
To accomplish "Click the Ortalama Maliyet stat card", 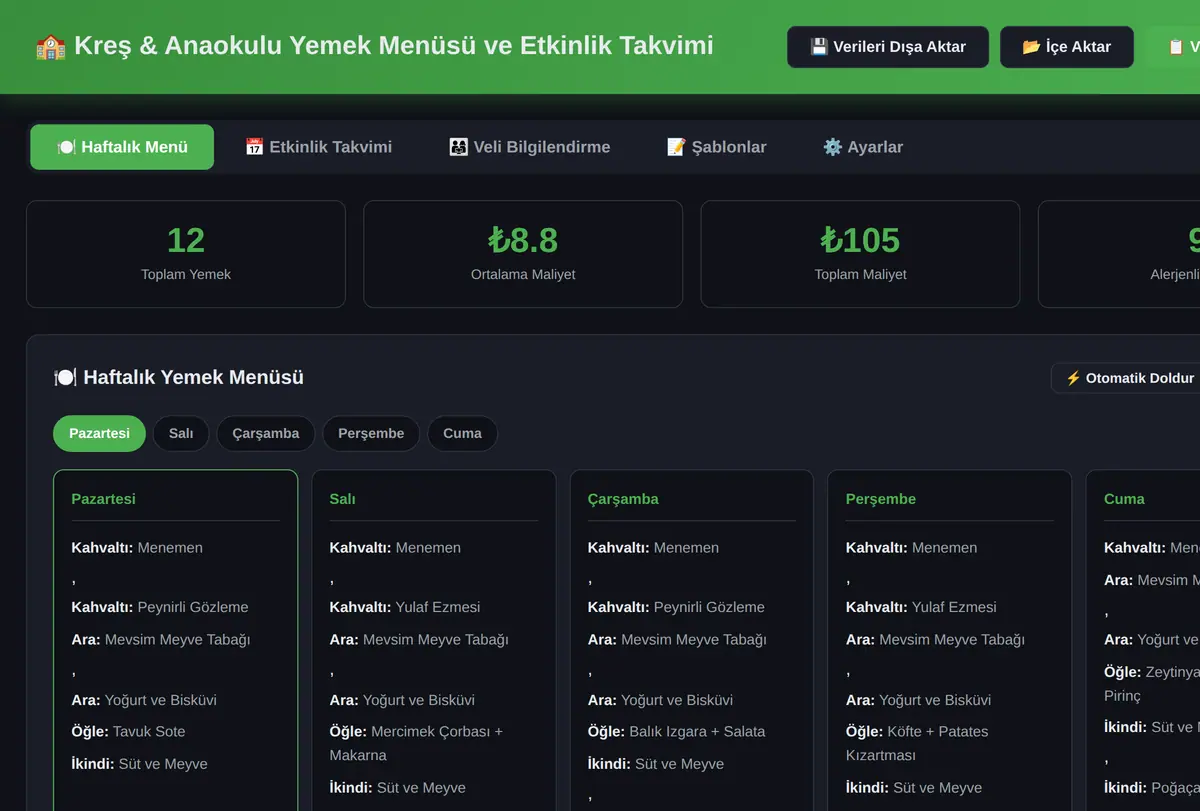I will tap(523, 254).
